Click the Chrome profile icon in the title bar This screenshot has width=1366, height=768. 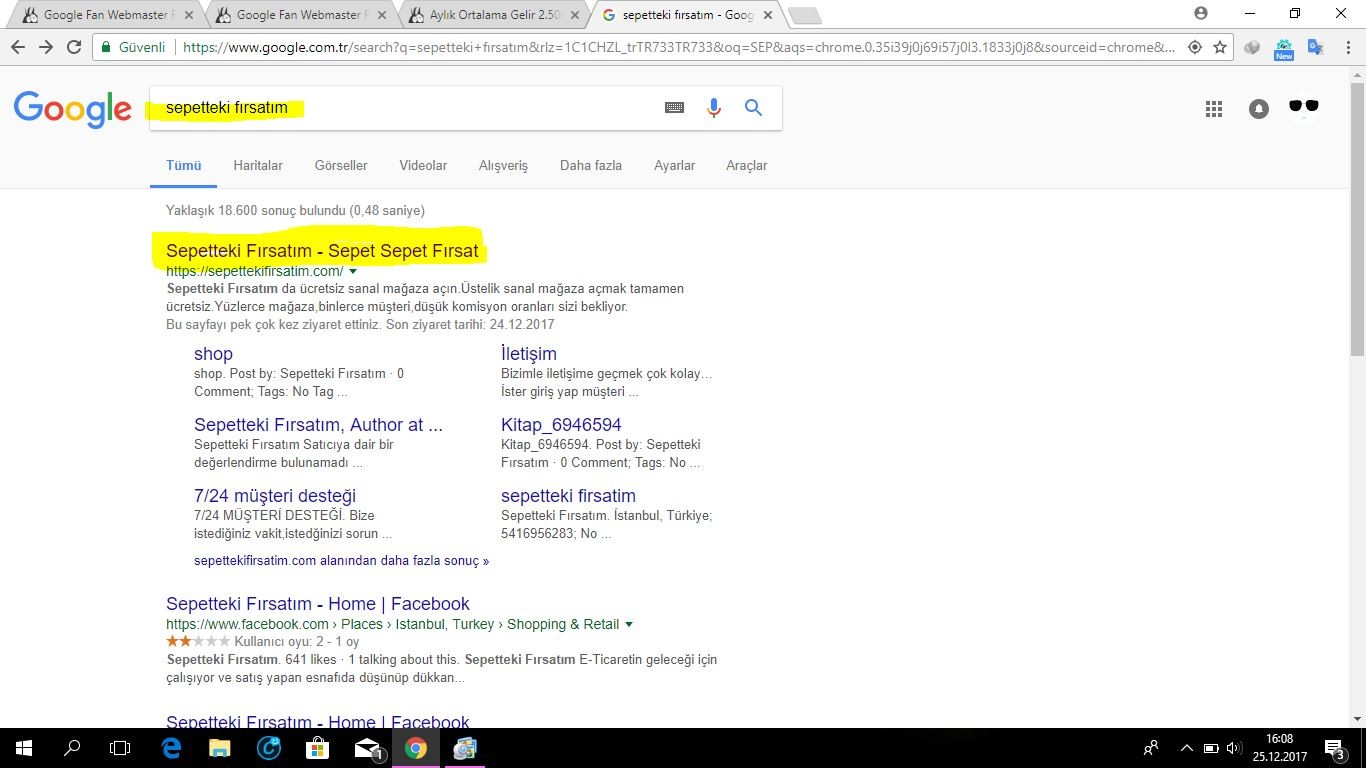coord(1201,13)
